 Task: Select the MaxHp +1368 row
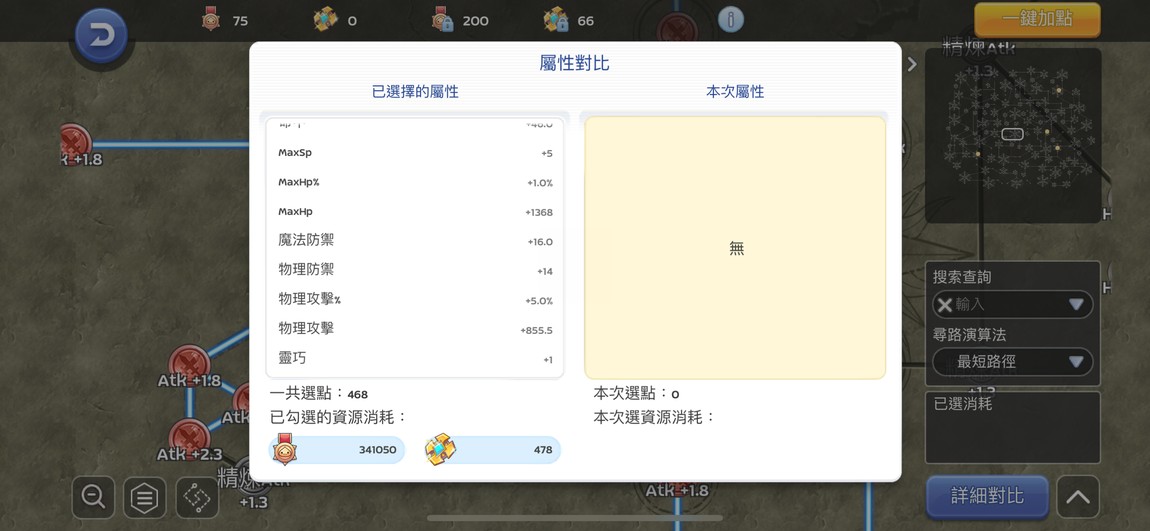(x=415, y=212)
